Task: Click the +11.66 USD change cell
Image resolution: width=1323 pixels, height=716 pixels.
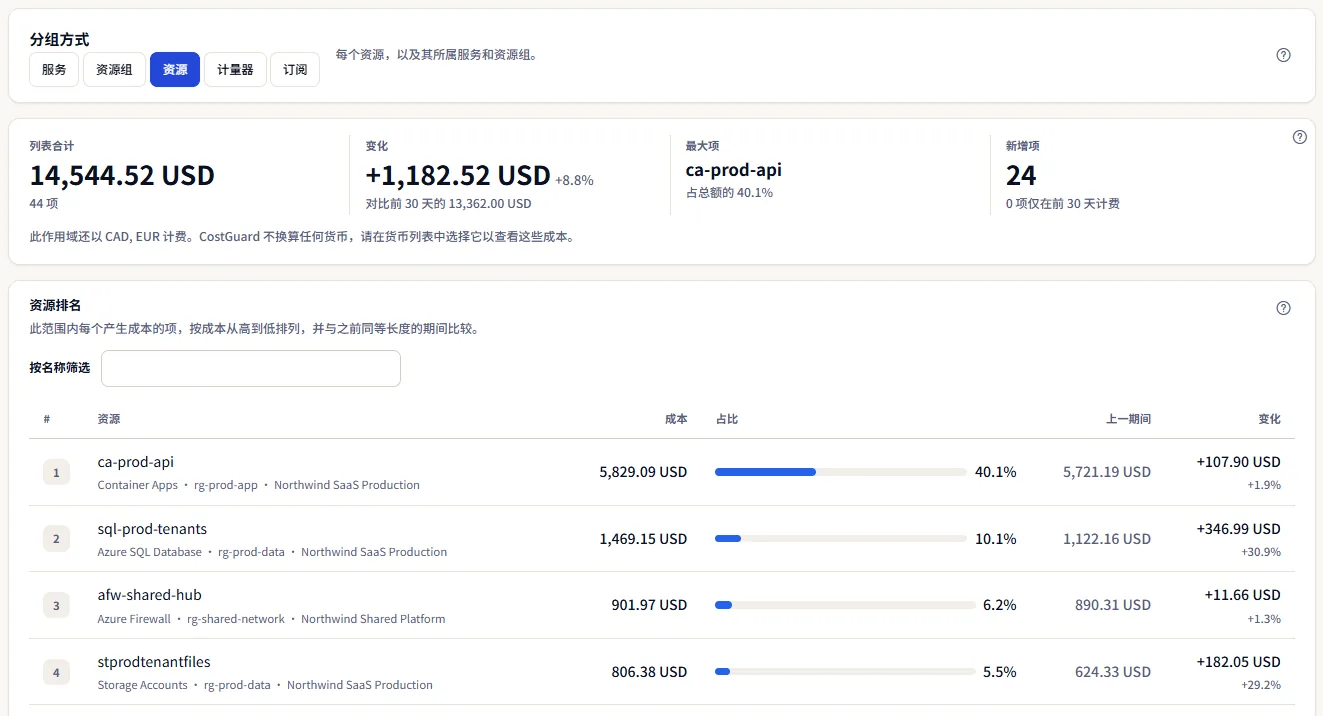Action: tap(1243, 595)
